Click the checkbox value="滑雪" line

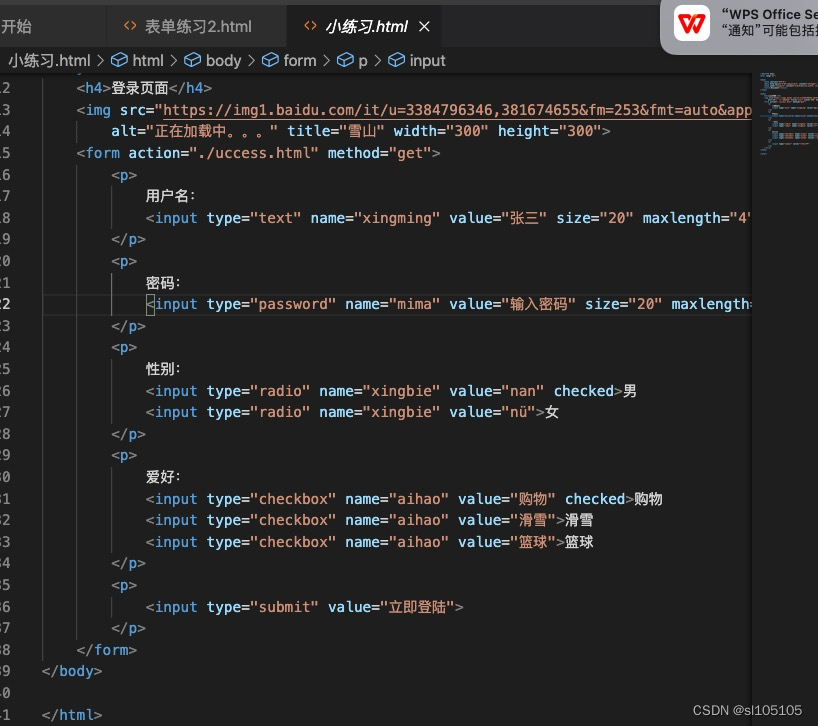click(369, 520)
